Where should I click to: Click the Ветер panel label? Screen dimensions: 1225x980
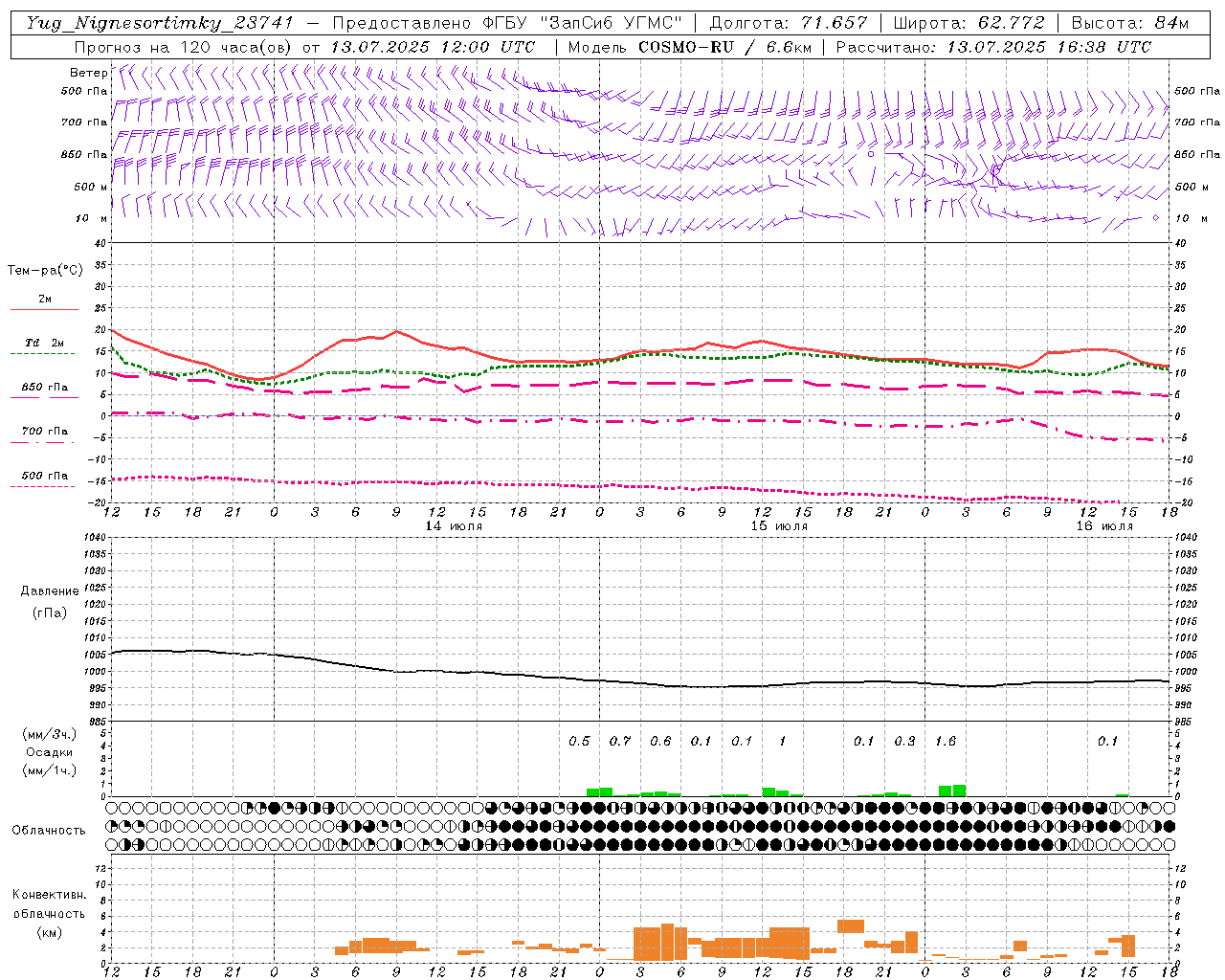(x=88, y=73)
